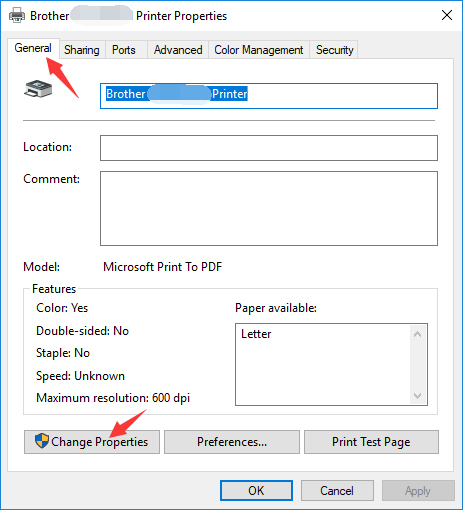Image resolution: width=463 pixels, height=510 pixels.
Task: Select Letter in Paper available list
Action: (256, 334)
